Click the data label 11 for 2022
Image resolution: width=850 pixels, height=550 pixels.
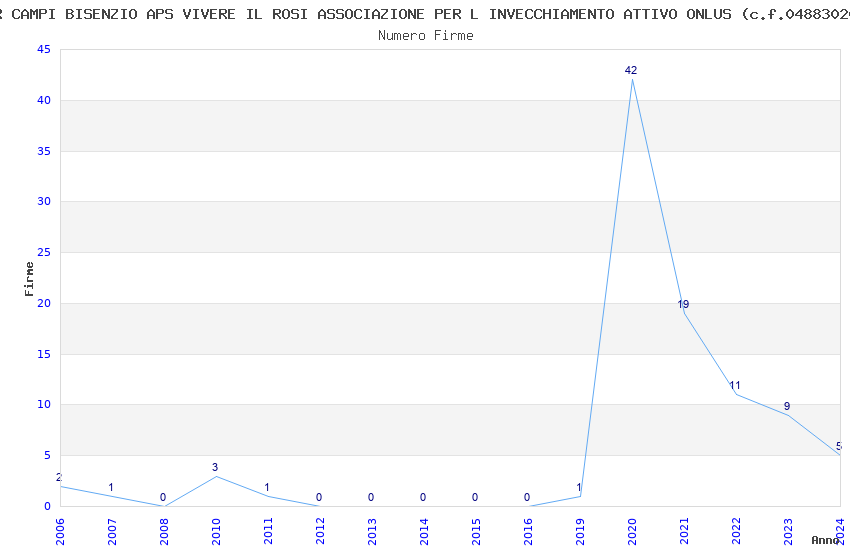click(x=735, y=385)
